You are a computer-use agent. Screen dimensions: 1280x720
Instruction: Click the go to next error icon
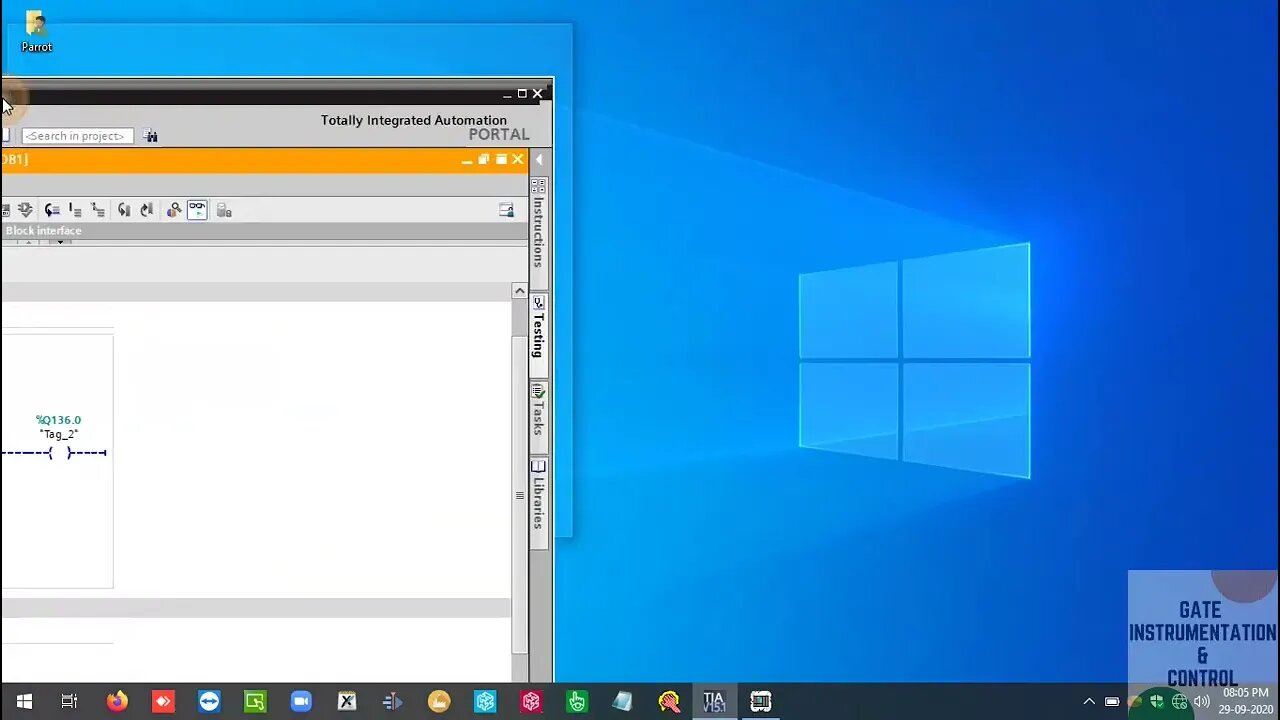(x=124, y=210)
